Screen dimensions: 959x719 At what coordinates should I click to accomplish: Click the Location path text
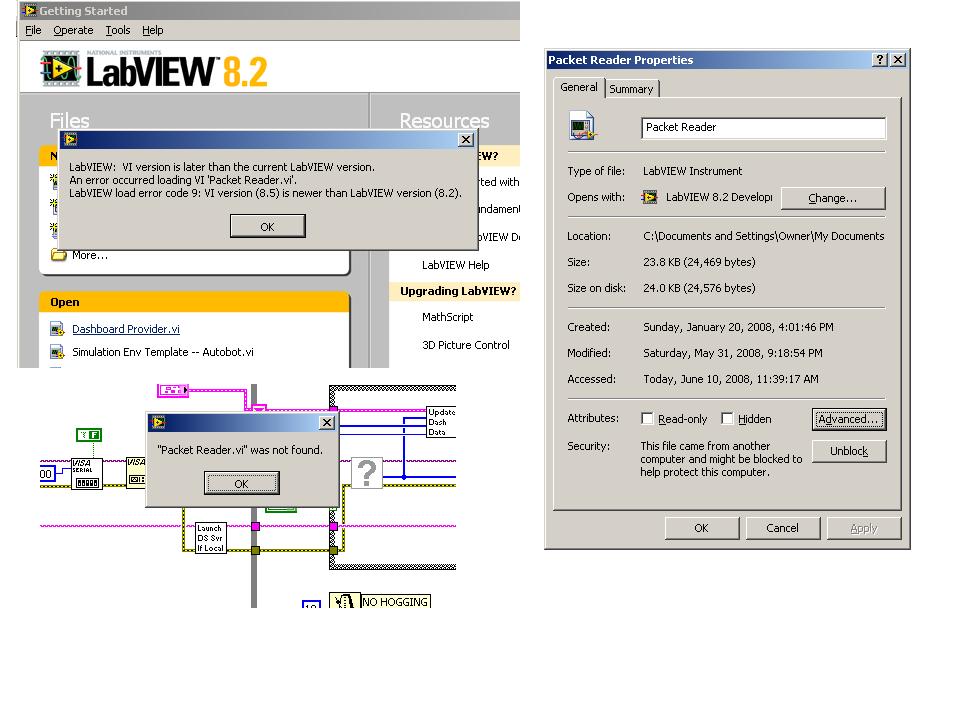(x=763, y=236)
